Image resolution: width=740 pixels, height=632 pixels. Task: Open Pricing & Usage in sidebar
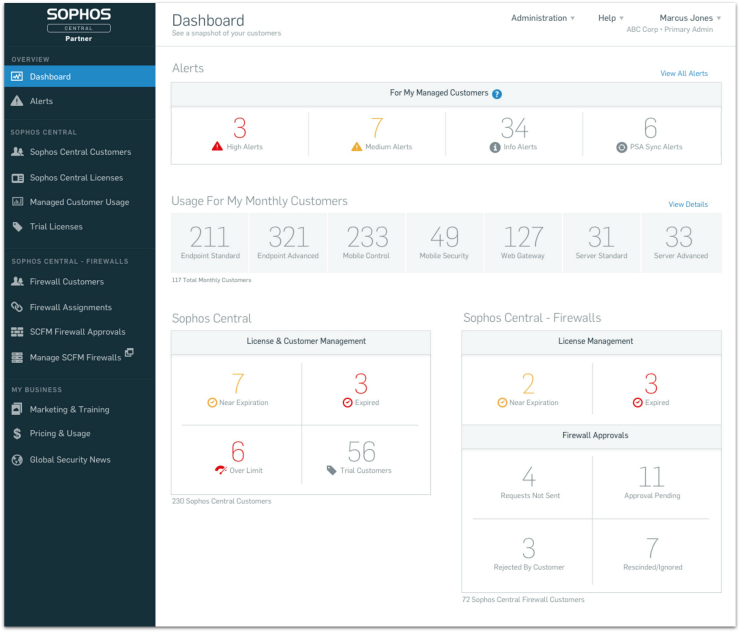[x=80, y=434]
